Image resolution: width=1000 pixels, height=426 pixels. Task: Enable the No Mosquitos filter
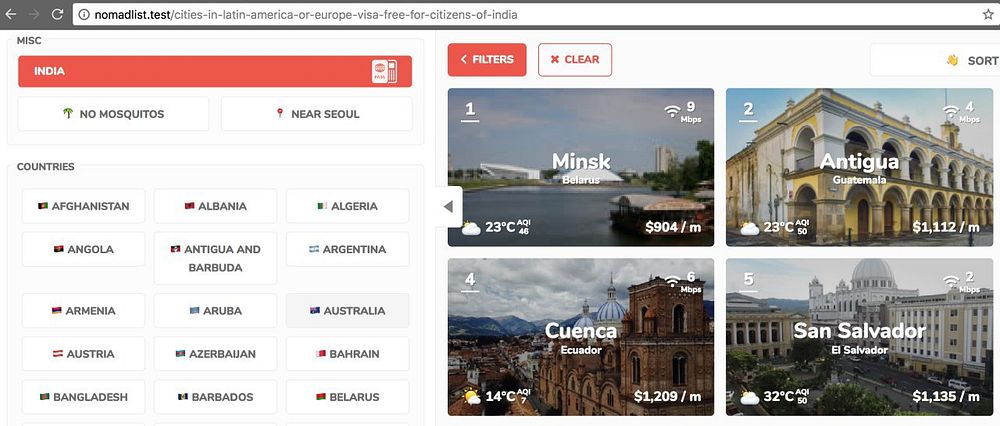114,114
